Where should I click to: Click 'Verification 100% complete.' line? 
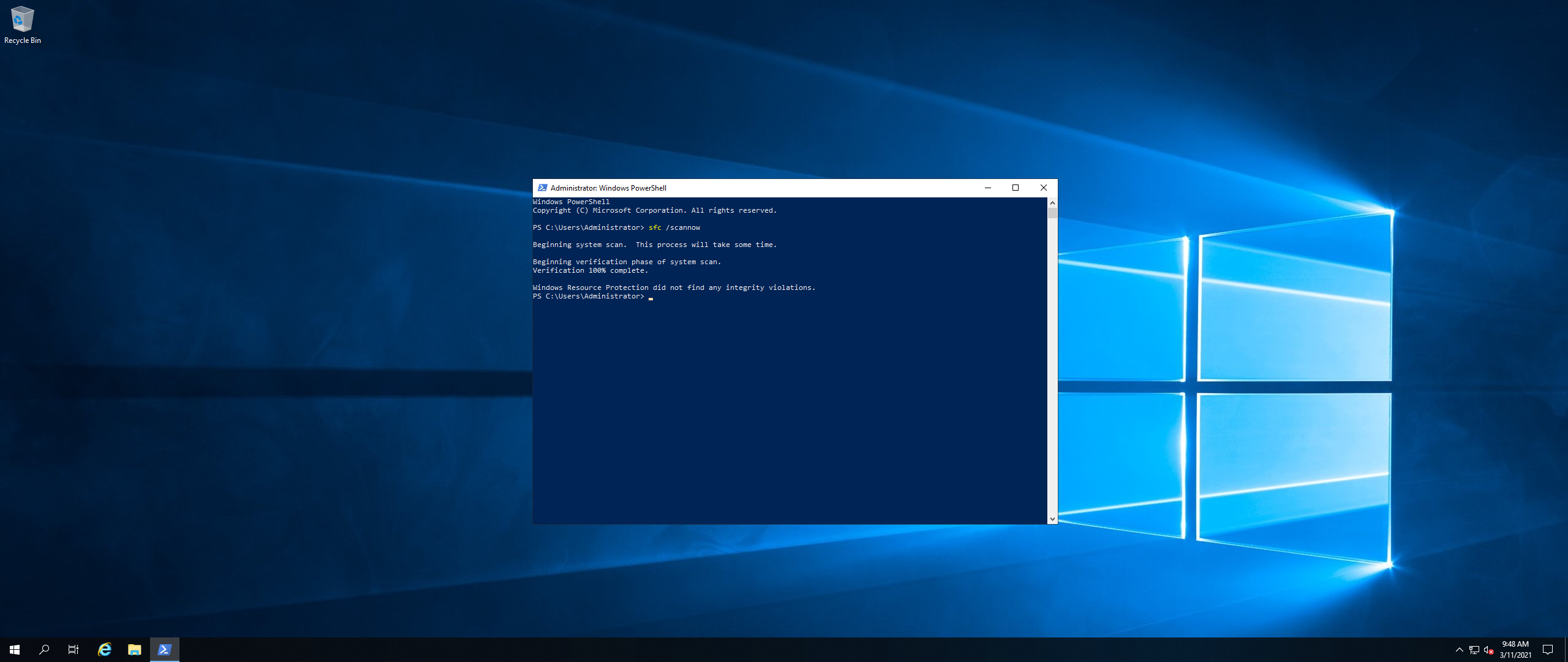[590, 270]
